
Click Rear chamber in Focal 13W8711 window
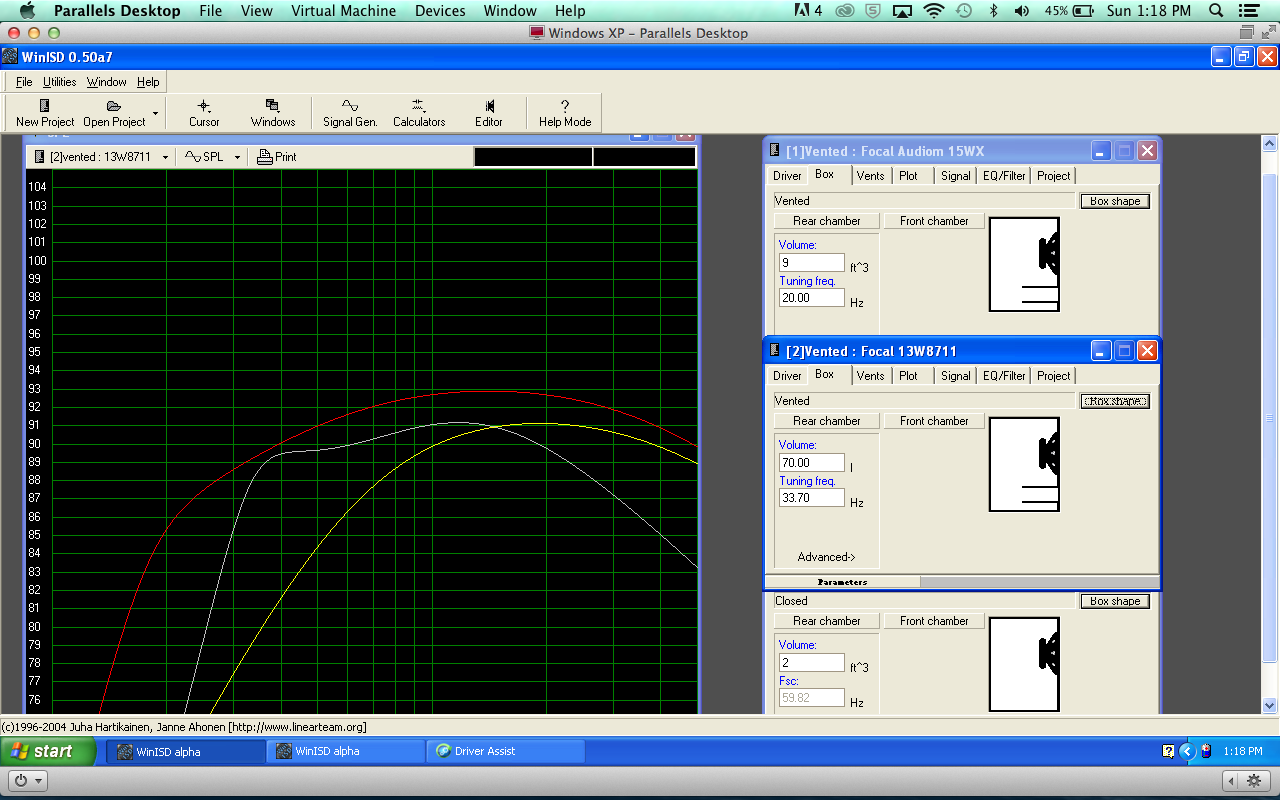(826, 421)
